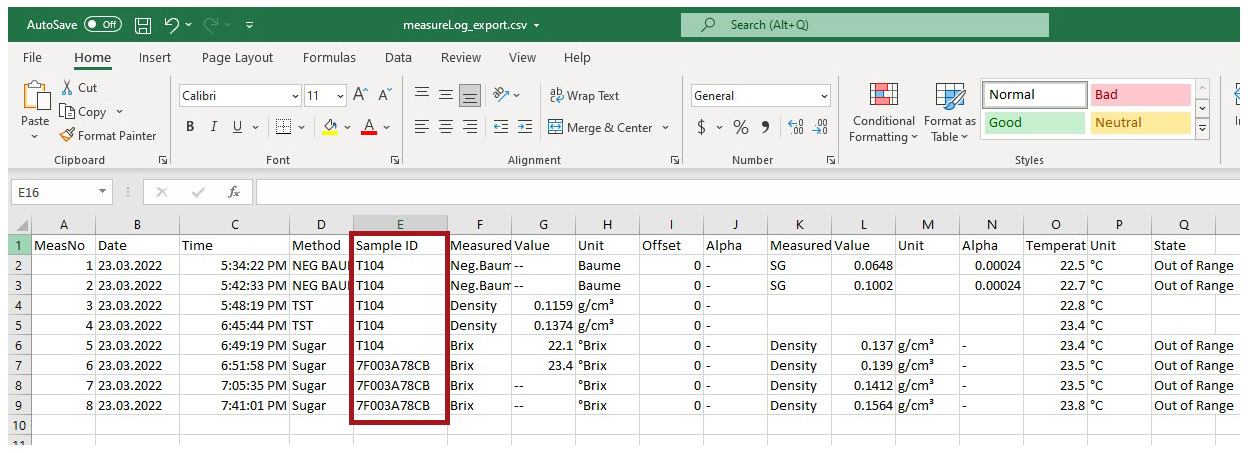Open Conditional Formatting menu

[x=883, y=113]
